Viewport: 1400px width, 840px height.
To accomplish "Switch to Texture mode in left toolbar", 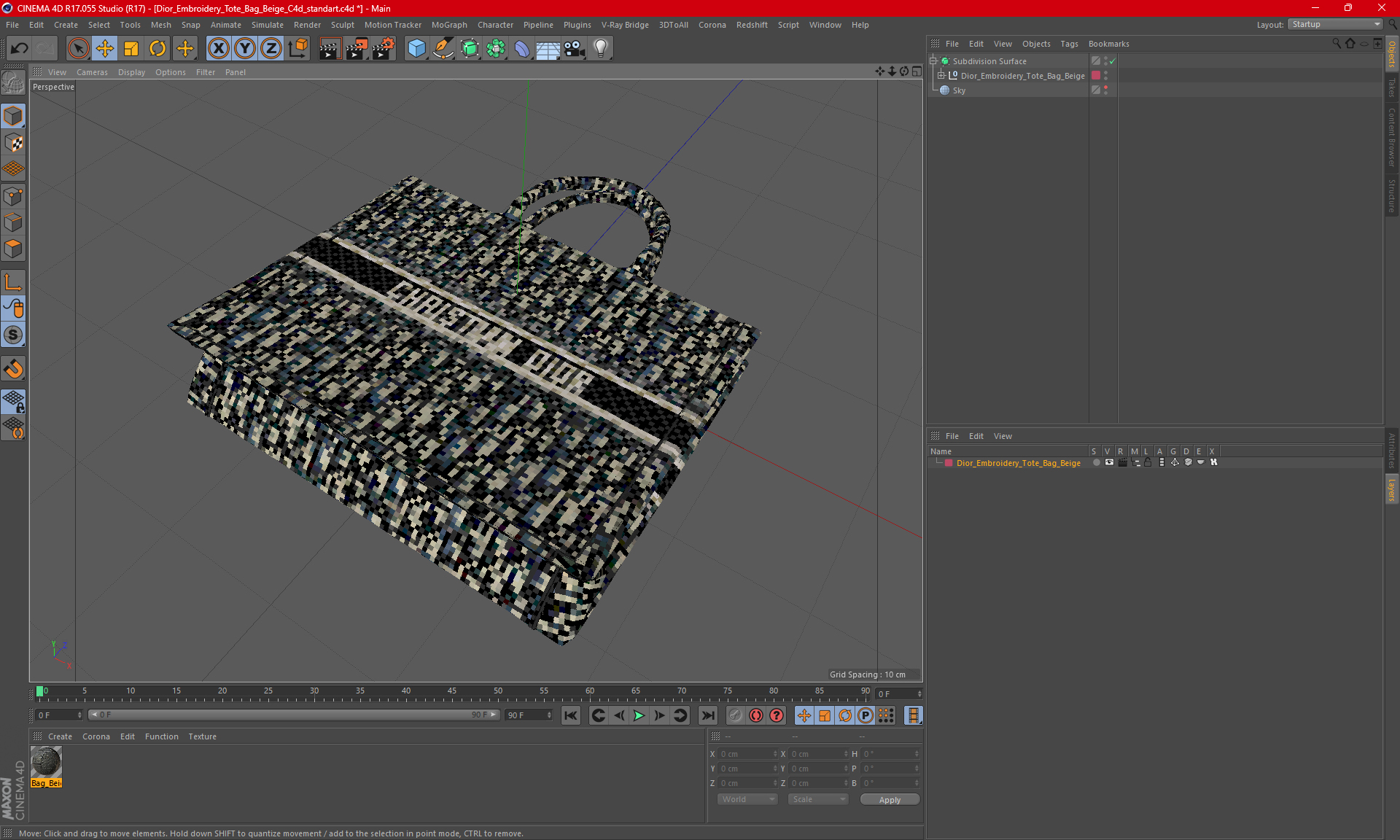I will tap(13, 142).
